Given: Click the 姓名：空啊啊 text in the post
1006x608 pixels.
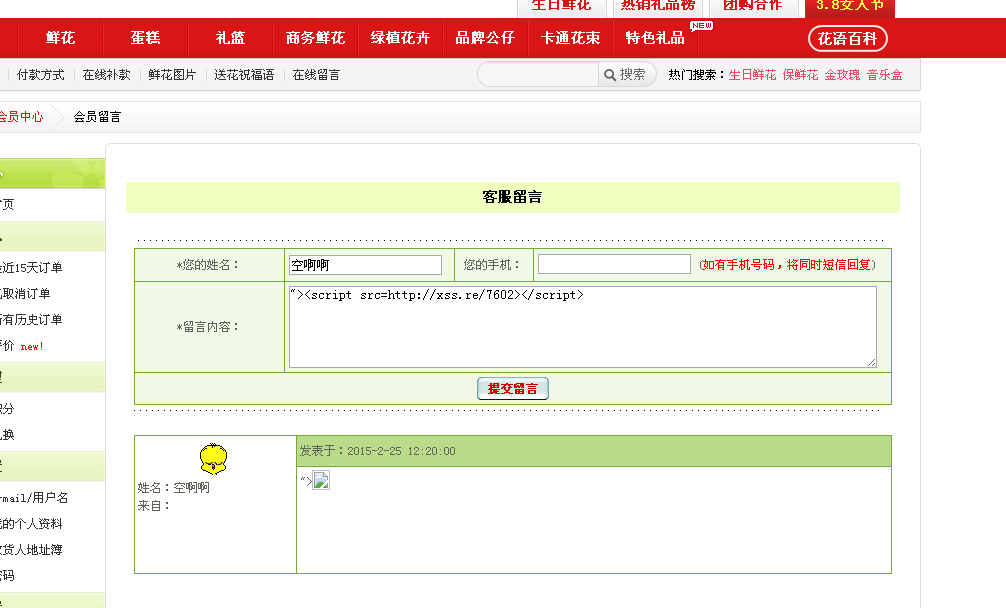Looking at the screenshot, I should [173, 487].
